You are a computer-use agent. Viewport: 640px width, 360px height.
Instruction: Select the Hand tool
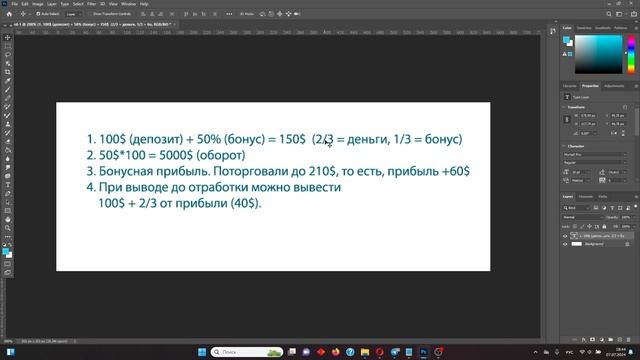[7, 220]
